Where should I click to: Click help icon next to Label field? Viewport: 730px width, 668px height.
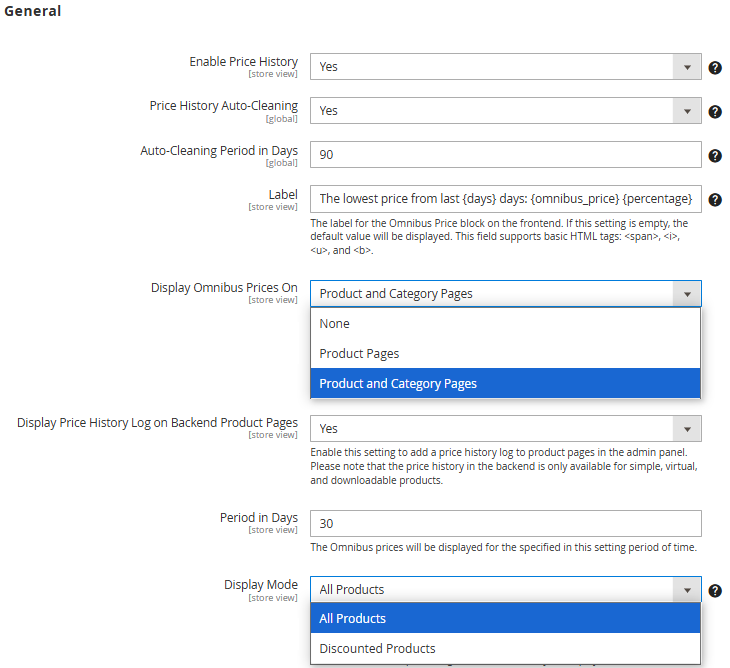(x=715, y=200)
